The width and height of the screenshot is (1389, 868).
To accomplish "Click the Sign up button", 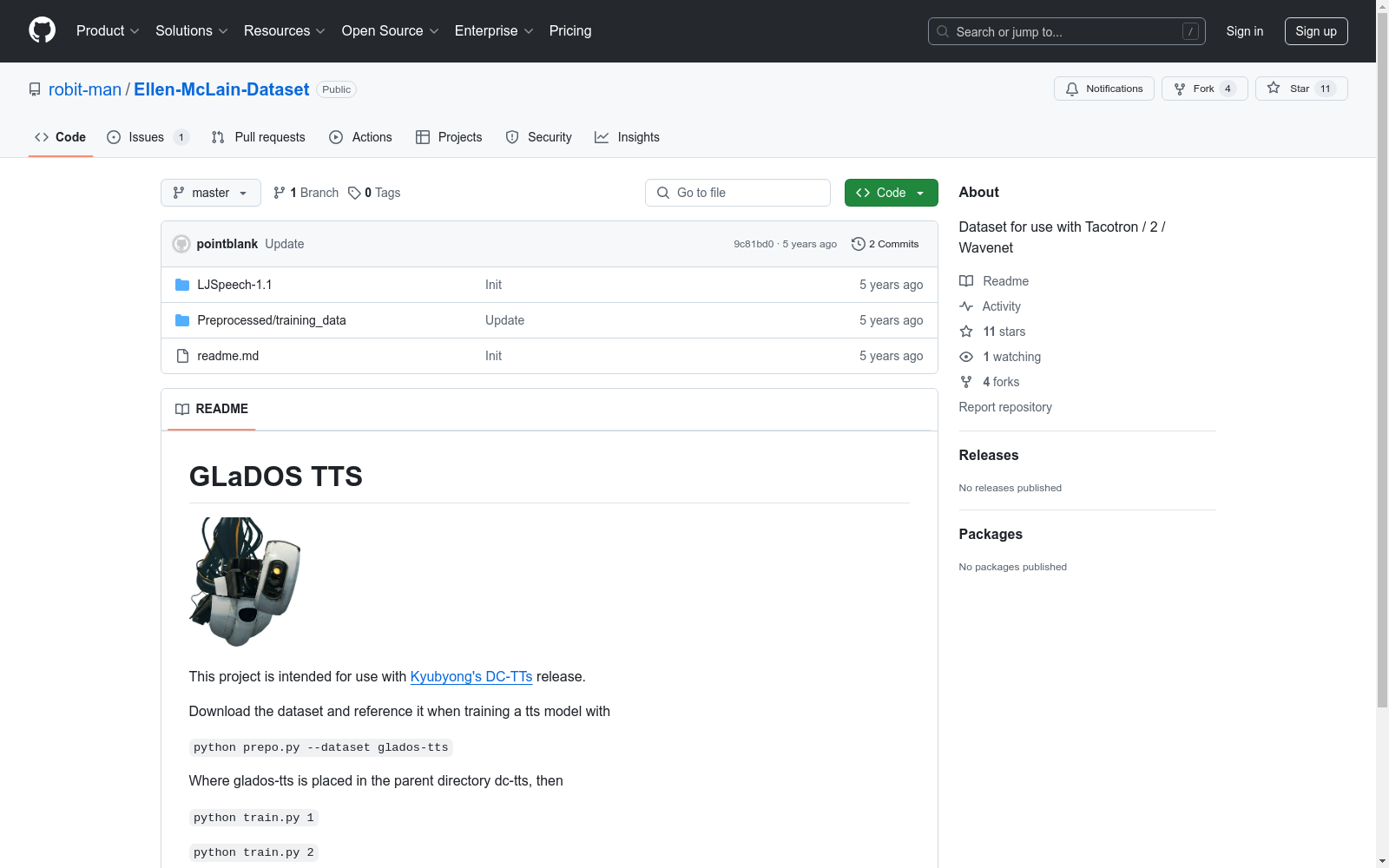I will point(1316,31).
